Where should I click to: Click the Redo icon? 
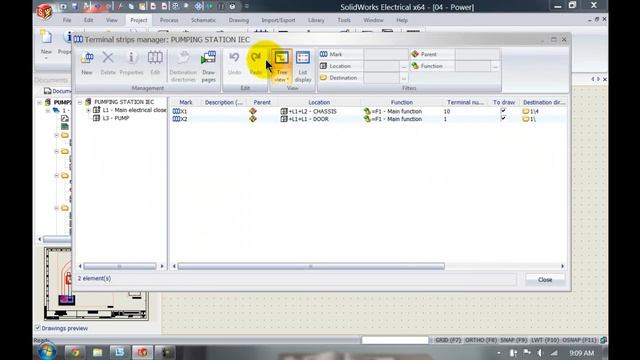pos(256,62)
